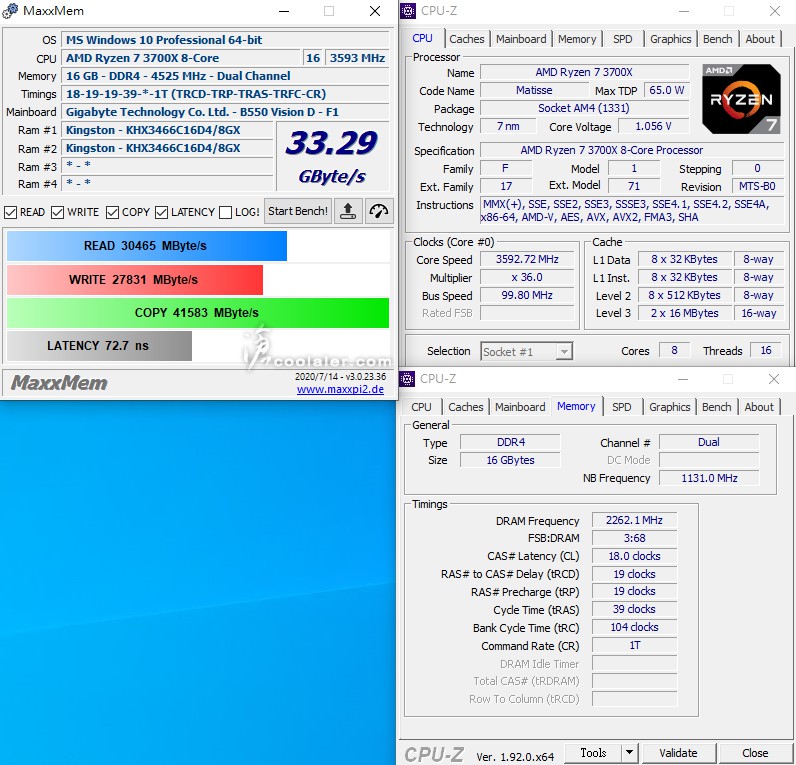This screenshot has width=796, height=765.
Task: Click Ram #1 Kingston KHX3466C16D4/8GX entry
Action: 168,130
